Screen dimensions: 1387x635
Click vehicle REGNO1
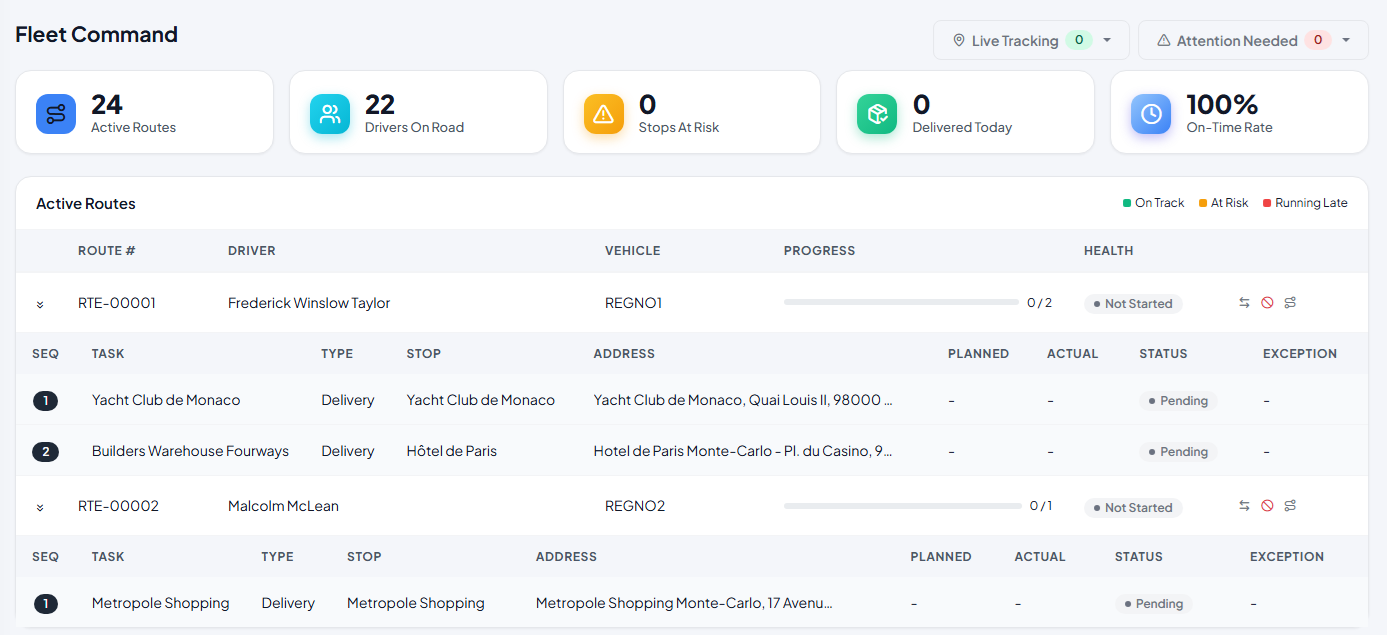click(x=634, y=303)
